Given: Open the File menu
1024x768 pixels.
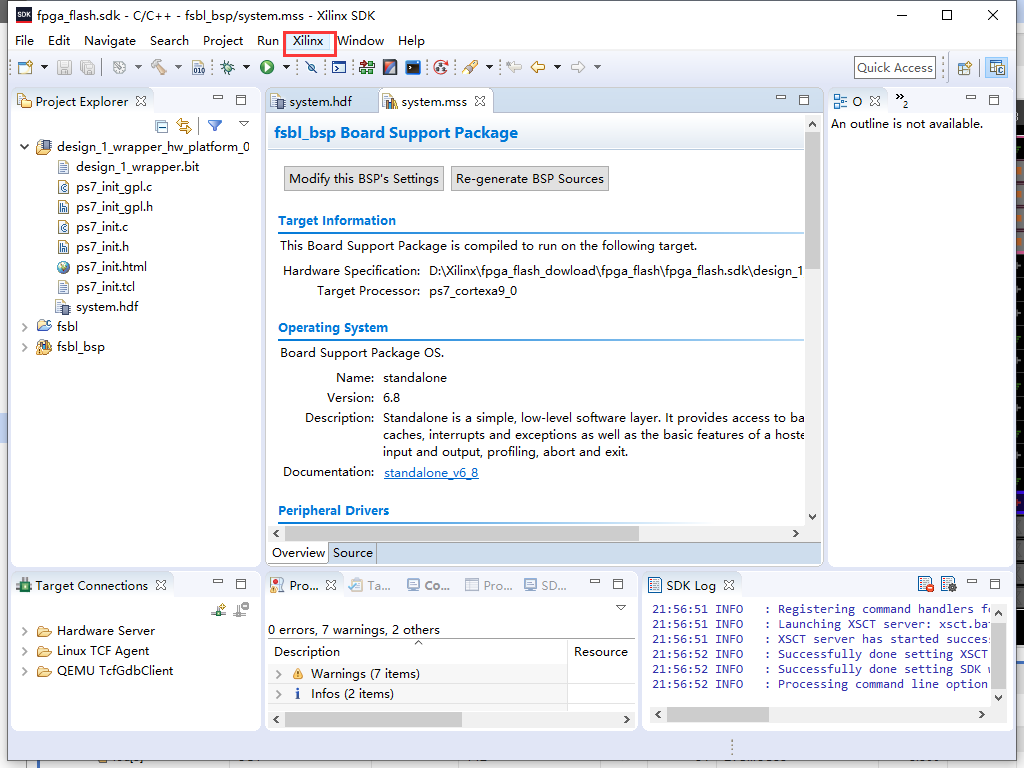Looking at the screenshot, I should 24,40.
